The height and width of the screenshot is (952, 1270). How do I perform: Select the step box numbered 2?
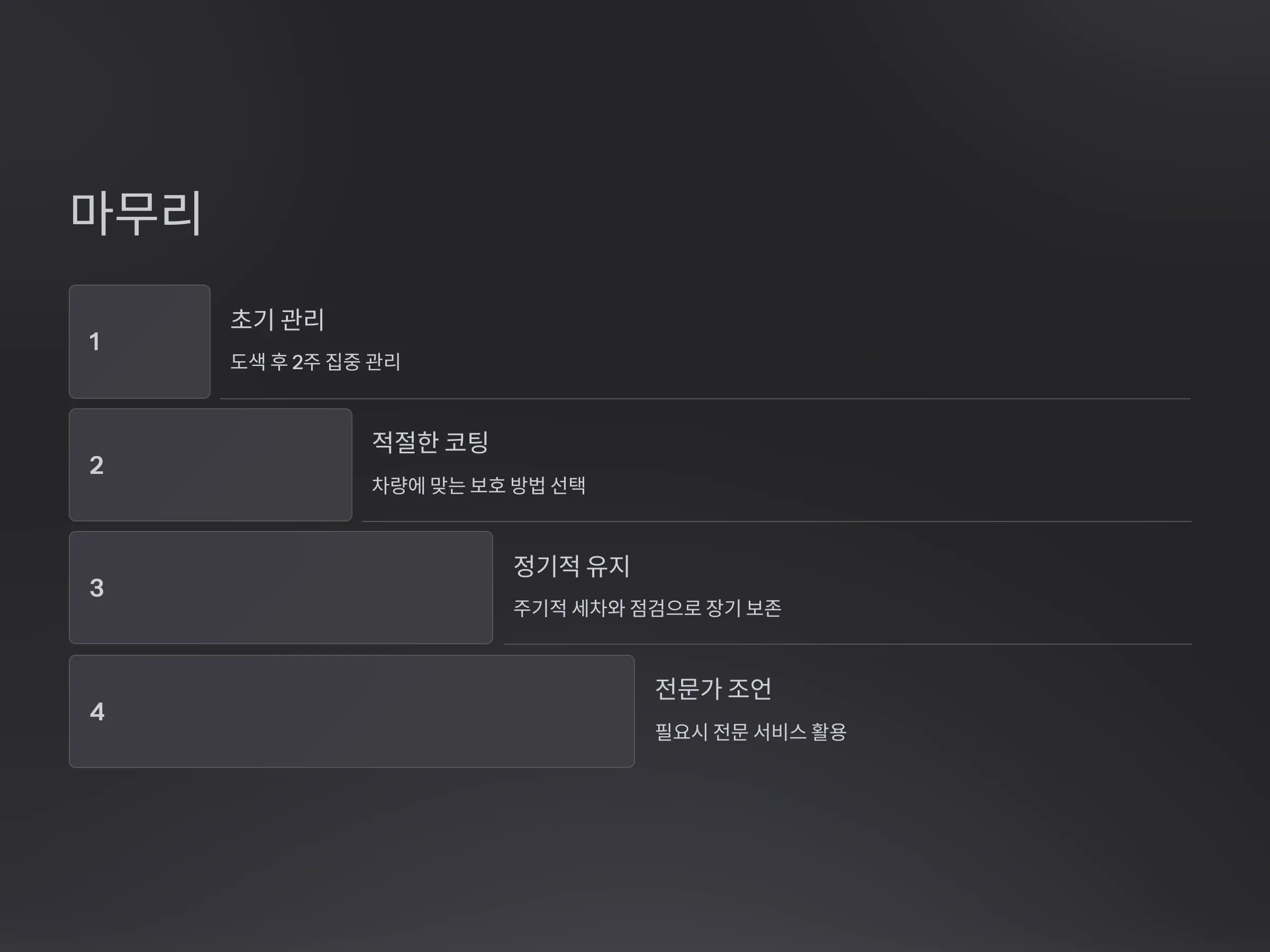tap(210, 465)
